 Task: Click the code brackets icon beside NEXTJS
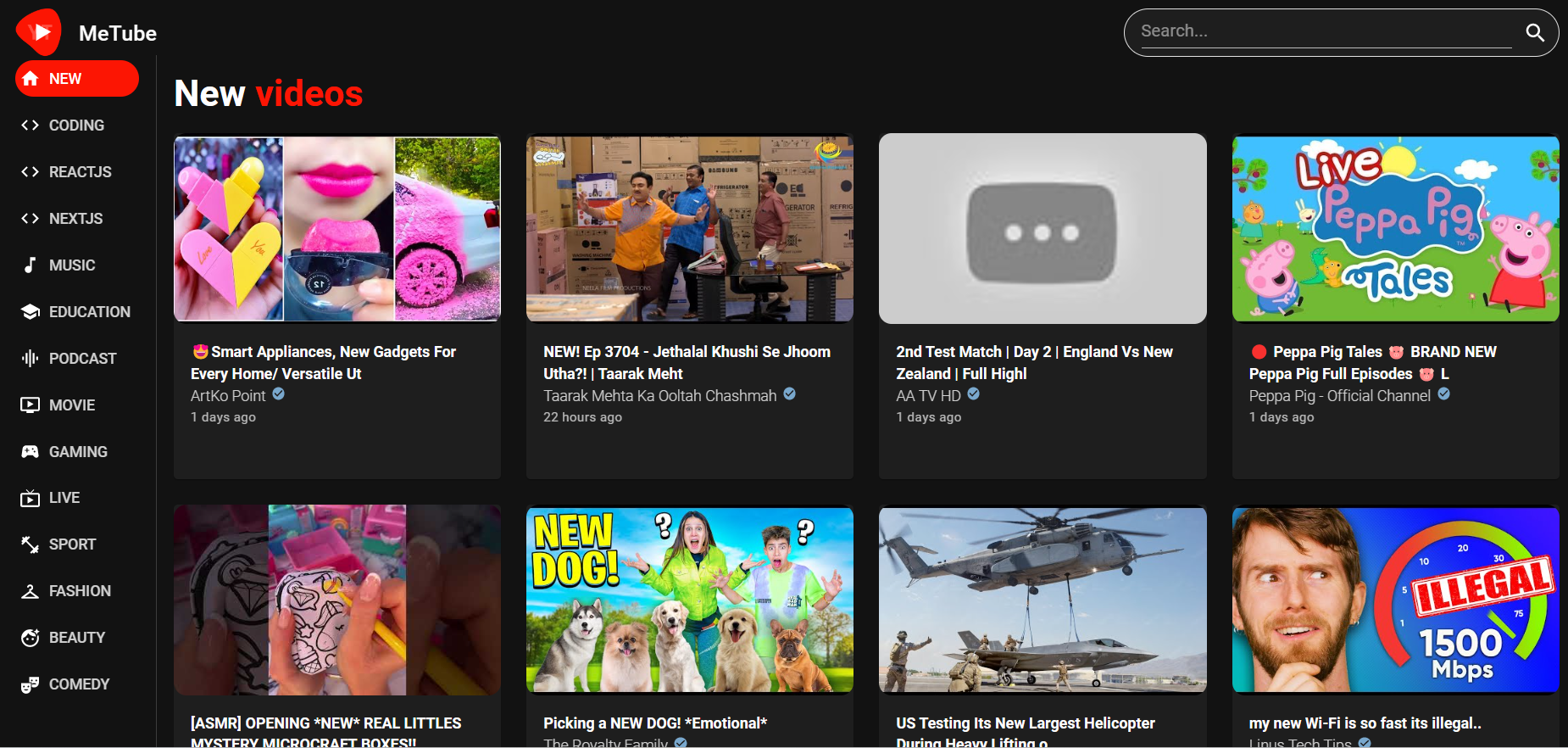coord(31,219)
